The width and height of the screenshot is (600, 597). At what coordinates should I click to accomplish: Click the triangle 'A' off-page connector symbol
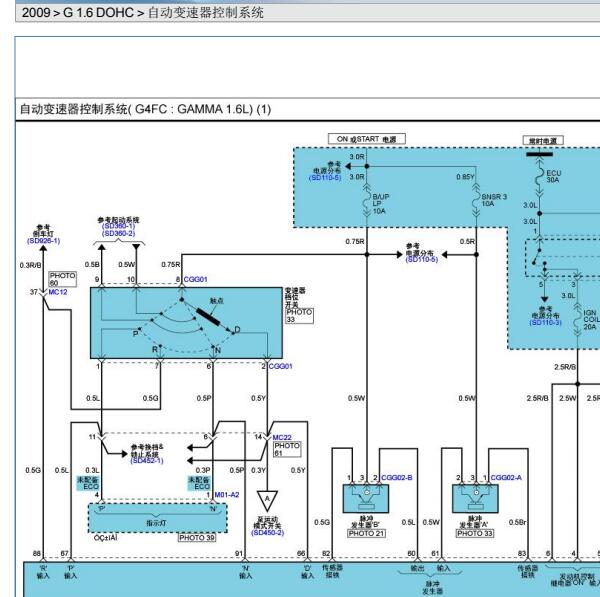pyautogui.click(x=267, y=501)
